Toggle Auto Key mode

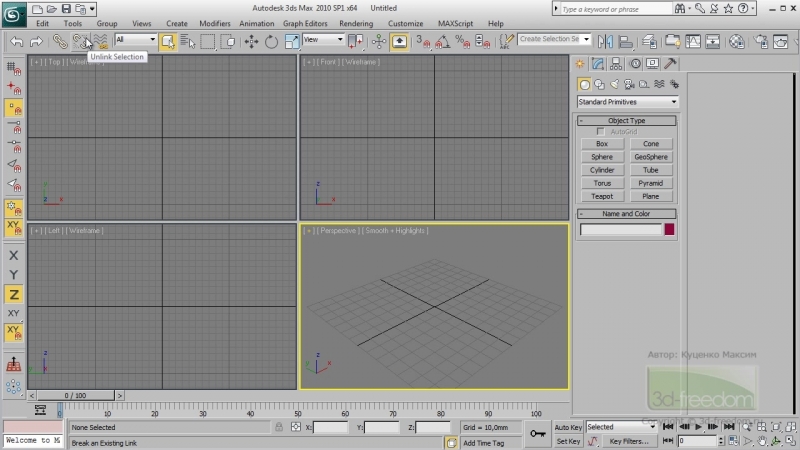tap(568, 428)
